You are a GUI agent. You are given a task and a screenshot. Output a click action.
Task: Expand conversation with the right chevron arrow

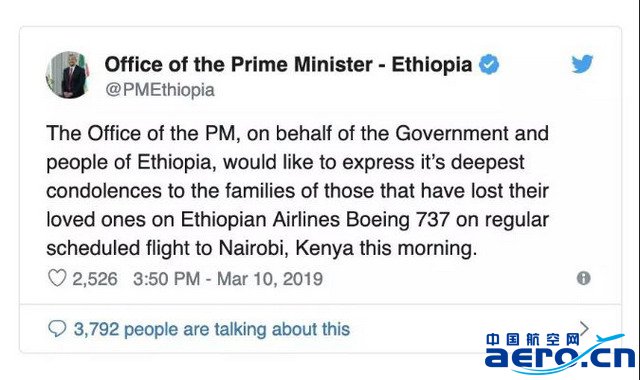584,328
